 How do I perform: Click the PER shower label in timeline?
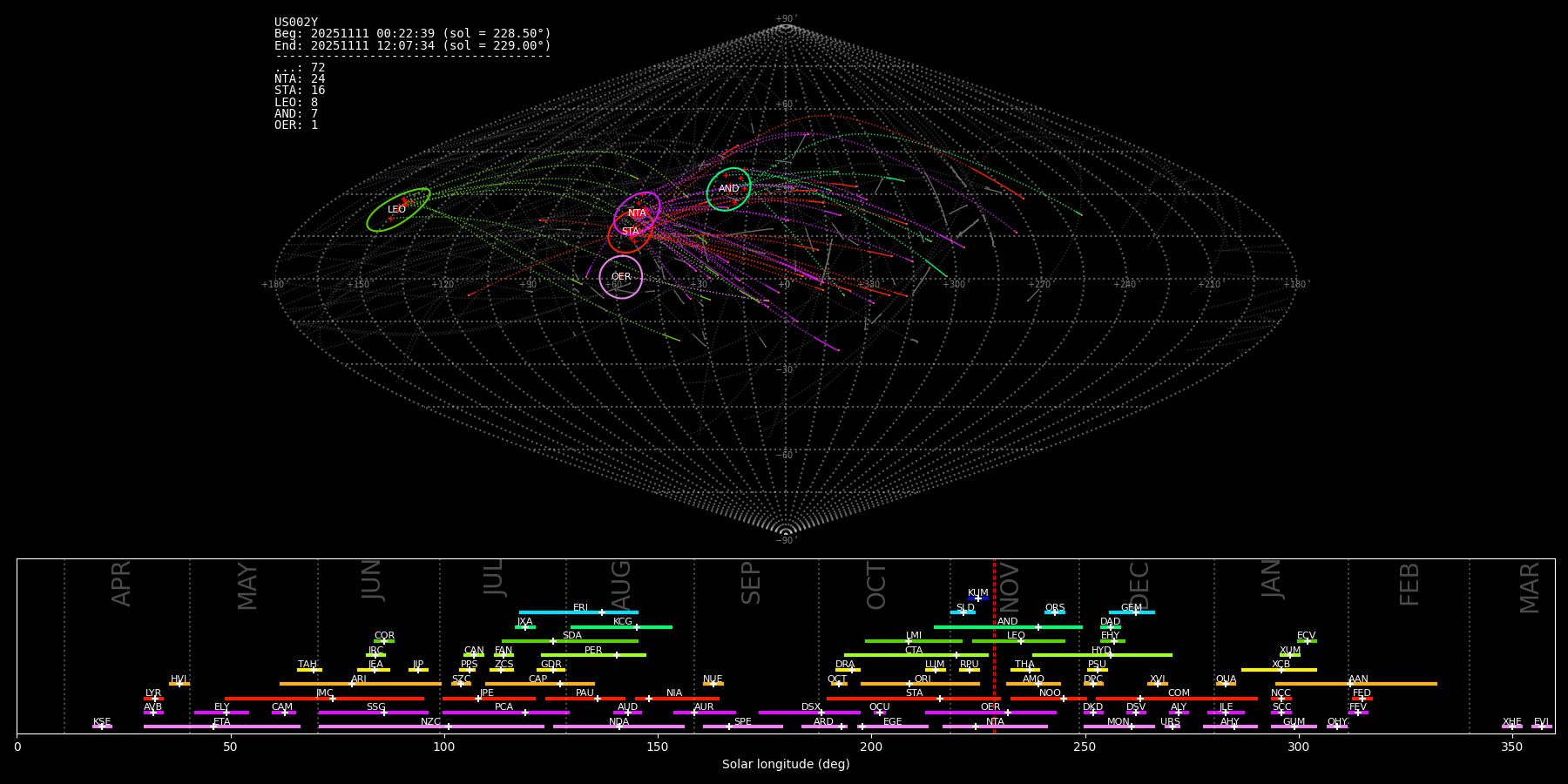point(593,651)
